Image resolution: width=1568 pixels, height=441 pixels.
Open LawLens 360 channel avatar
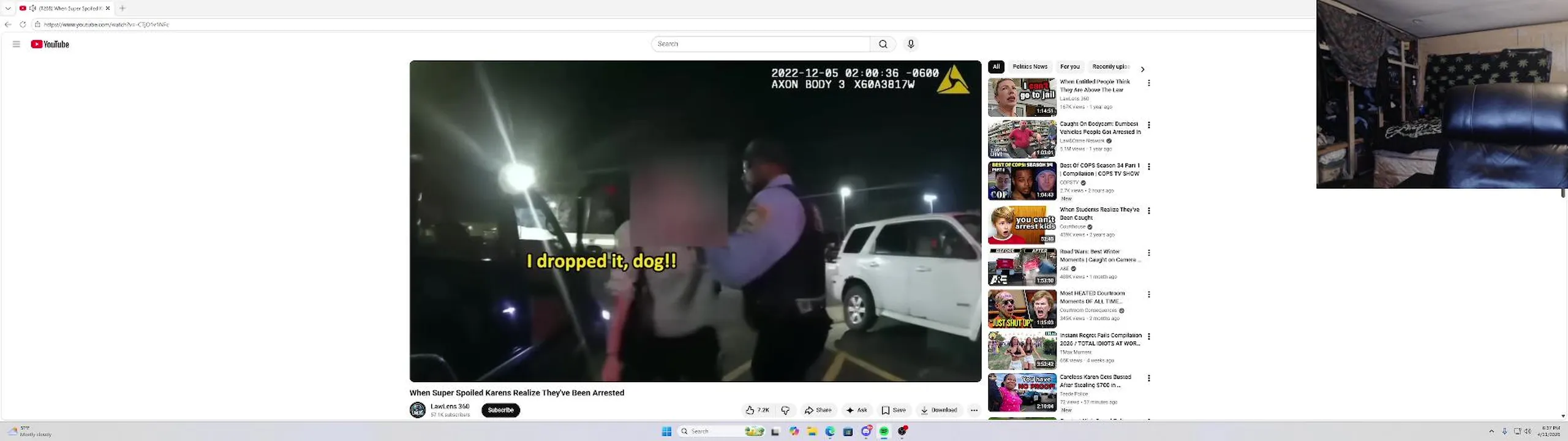point(418,410)
